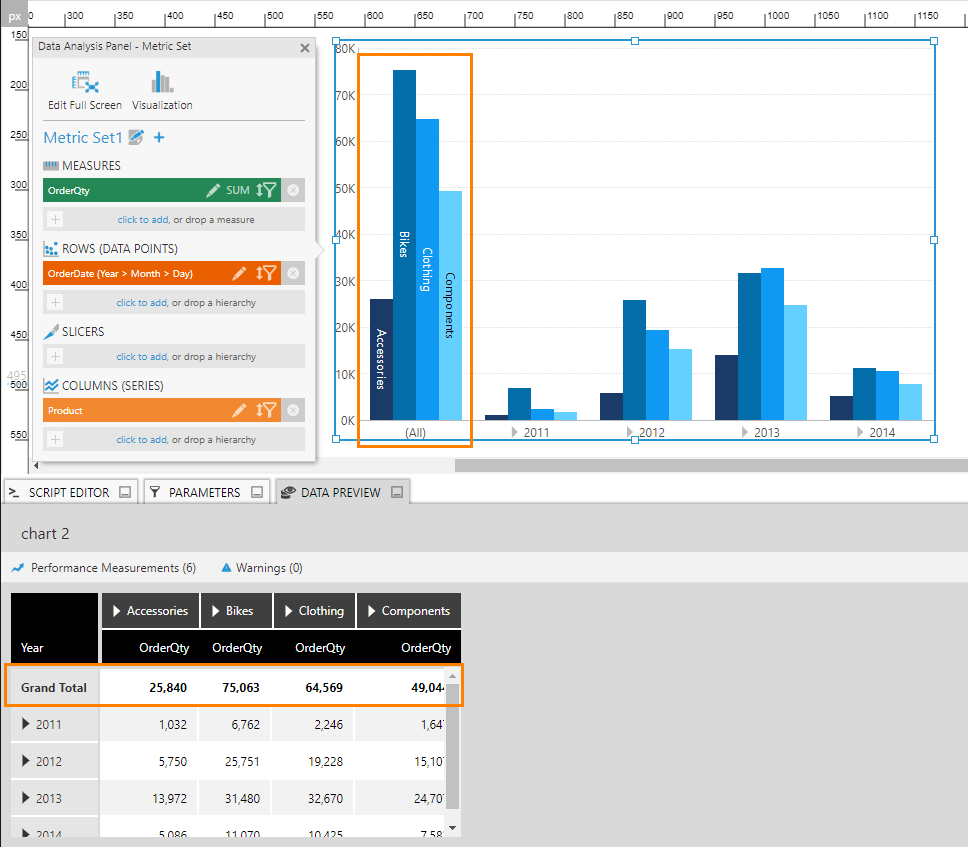
Task: Add a new metric set with plus icon
Action: point(159,138)
